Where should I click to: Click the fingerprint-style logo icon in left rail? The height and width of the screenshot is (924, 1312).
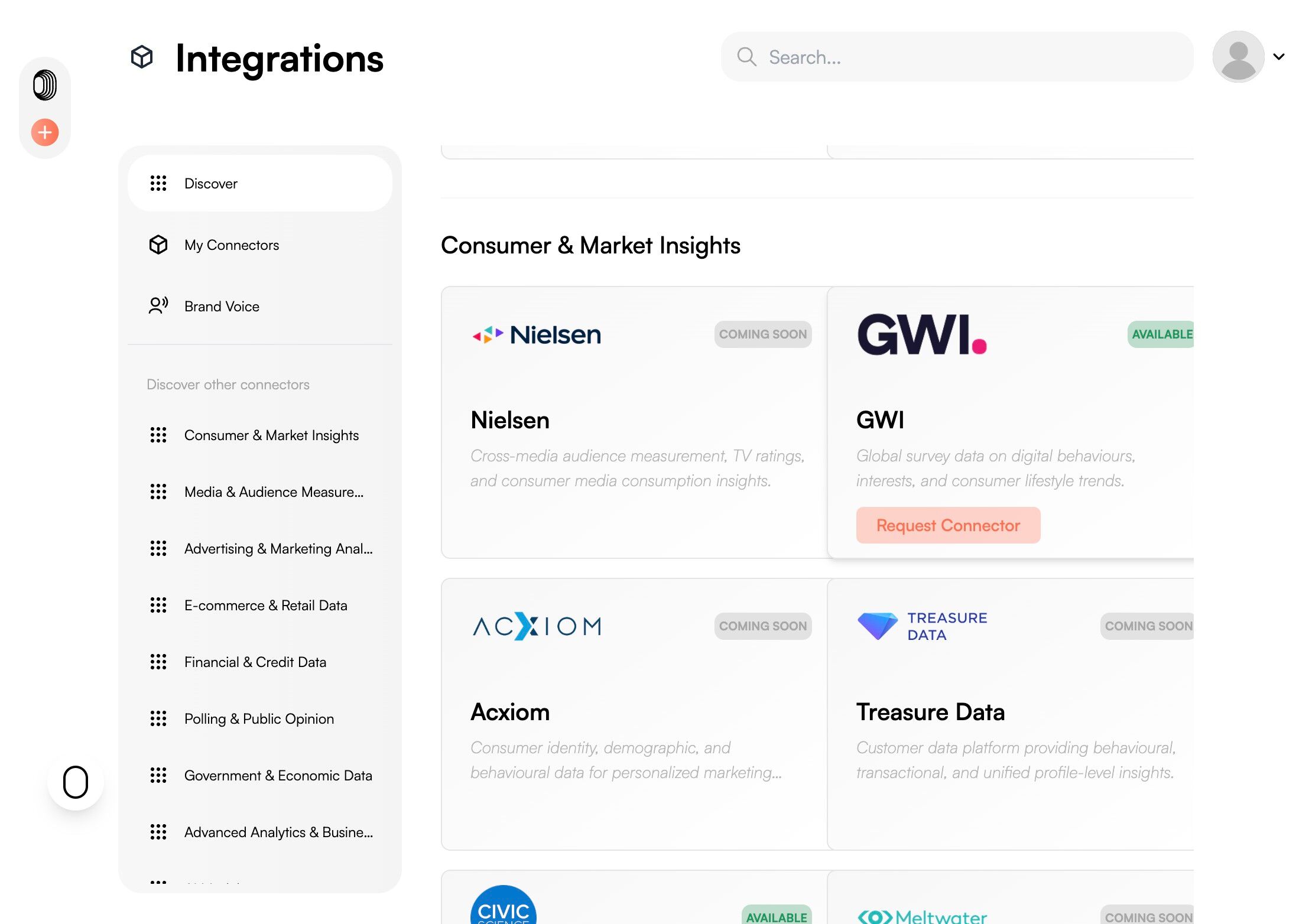point(45,85)
